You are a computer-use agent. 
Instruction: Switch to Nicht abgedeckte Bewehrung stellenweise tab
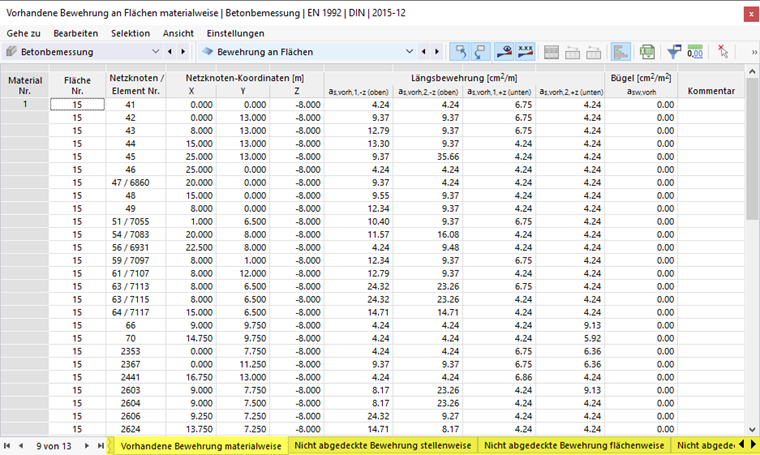coord(382,445)
